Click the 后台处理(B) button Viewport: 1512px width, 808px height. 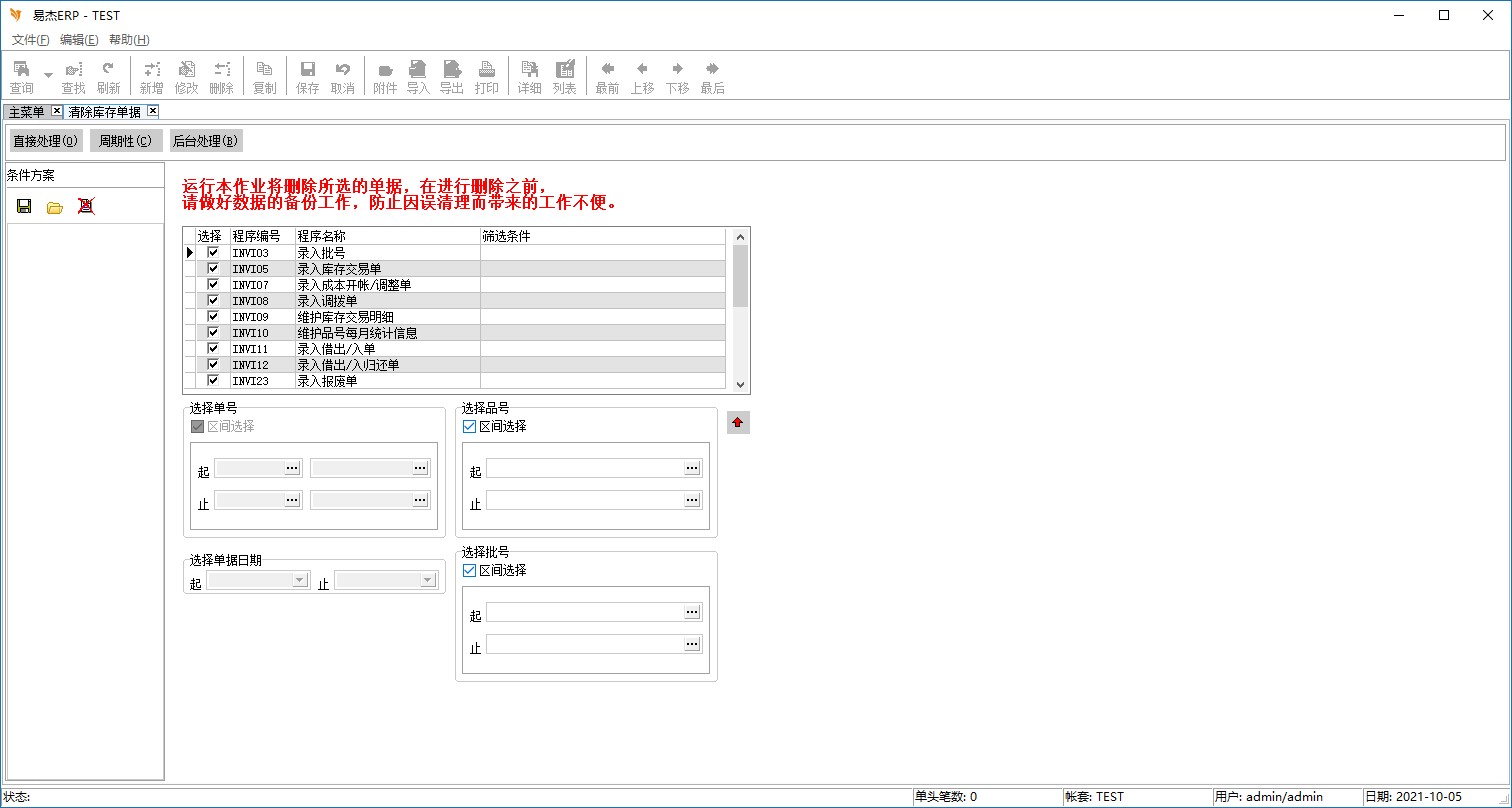pos(205,141)
